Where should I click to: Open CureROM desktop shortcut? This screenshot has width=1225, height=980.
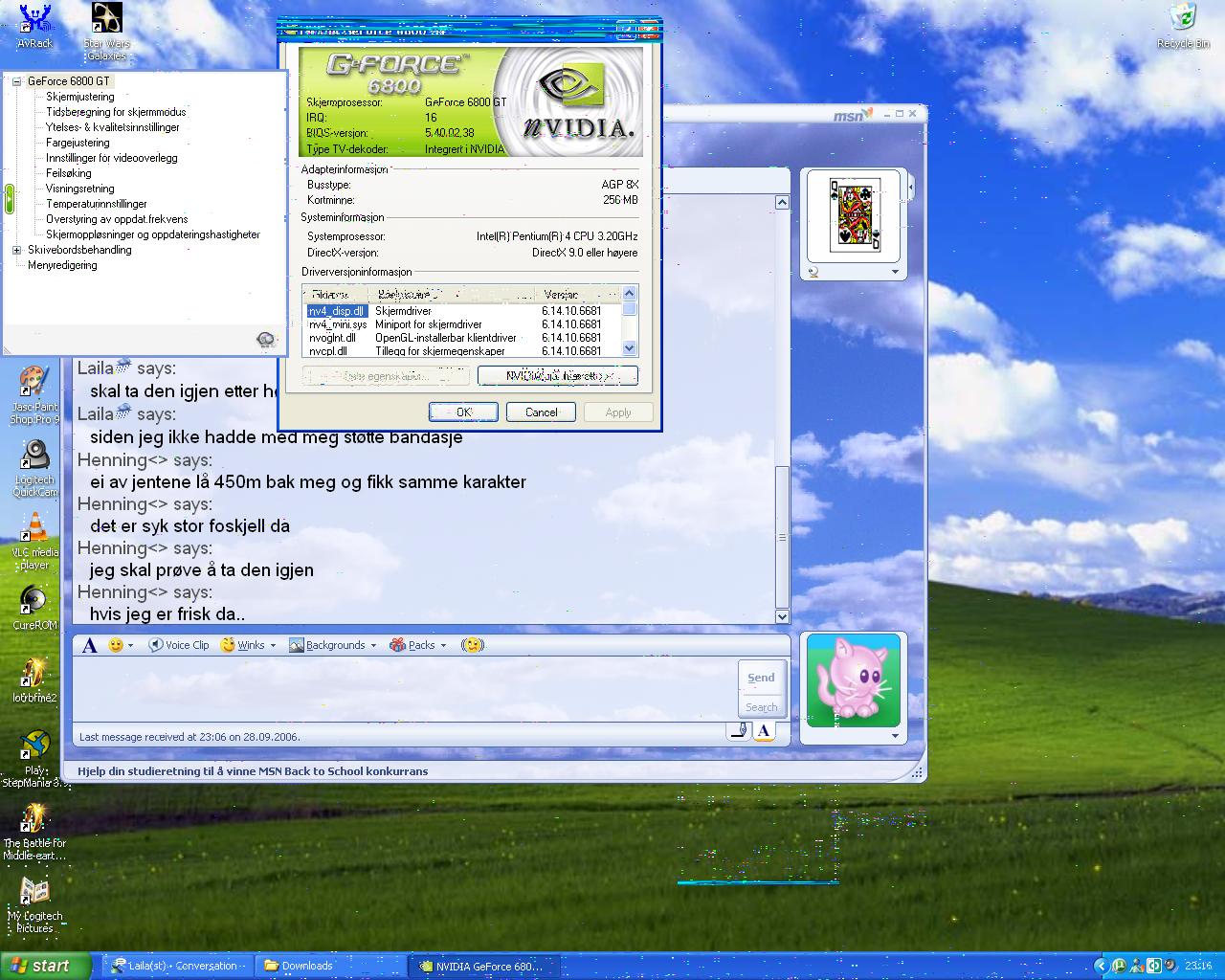point(34,609)
